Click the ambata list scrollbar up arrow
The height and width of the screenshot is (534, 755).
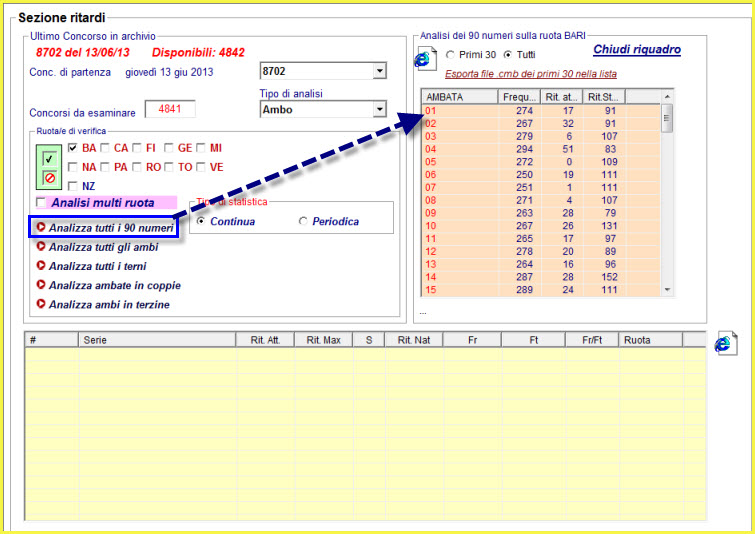667,96
